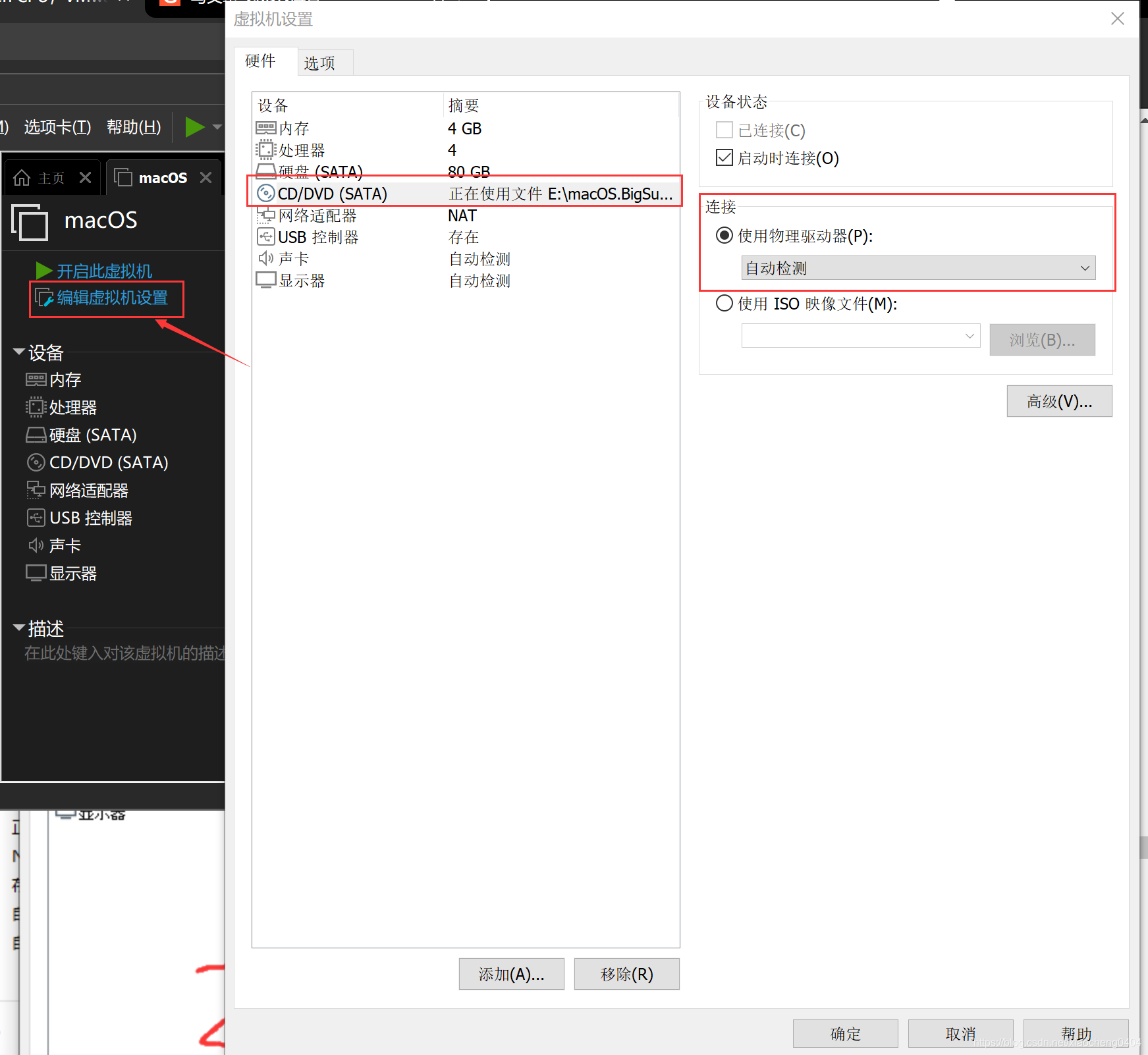Click the network adapter icon in the dark sidebar
1148x1055 pixels.
coord(36,491)
